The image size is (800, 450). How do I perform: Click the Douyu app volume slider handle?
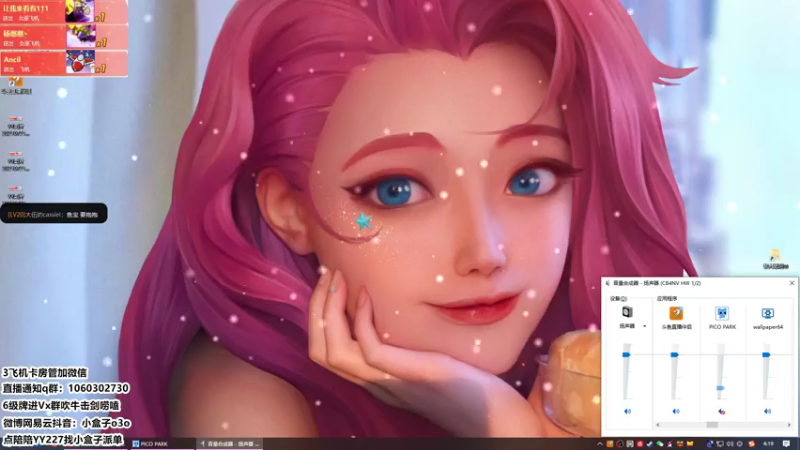[674, 354]
